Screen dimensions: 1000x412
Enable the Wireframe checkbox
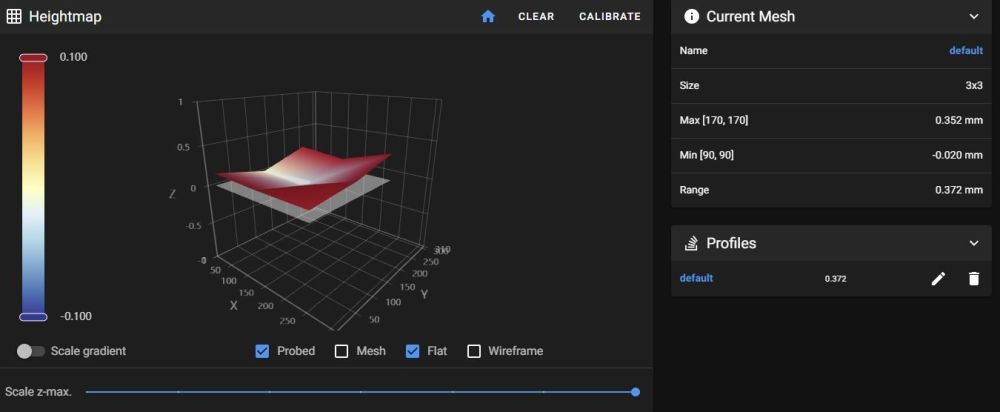coord(474,351)
